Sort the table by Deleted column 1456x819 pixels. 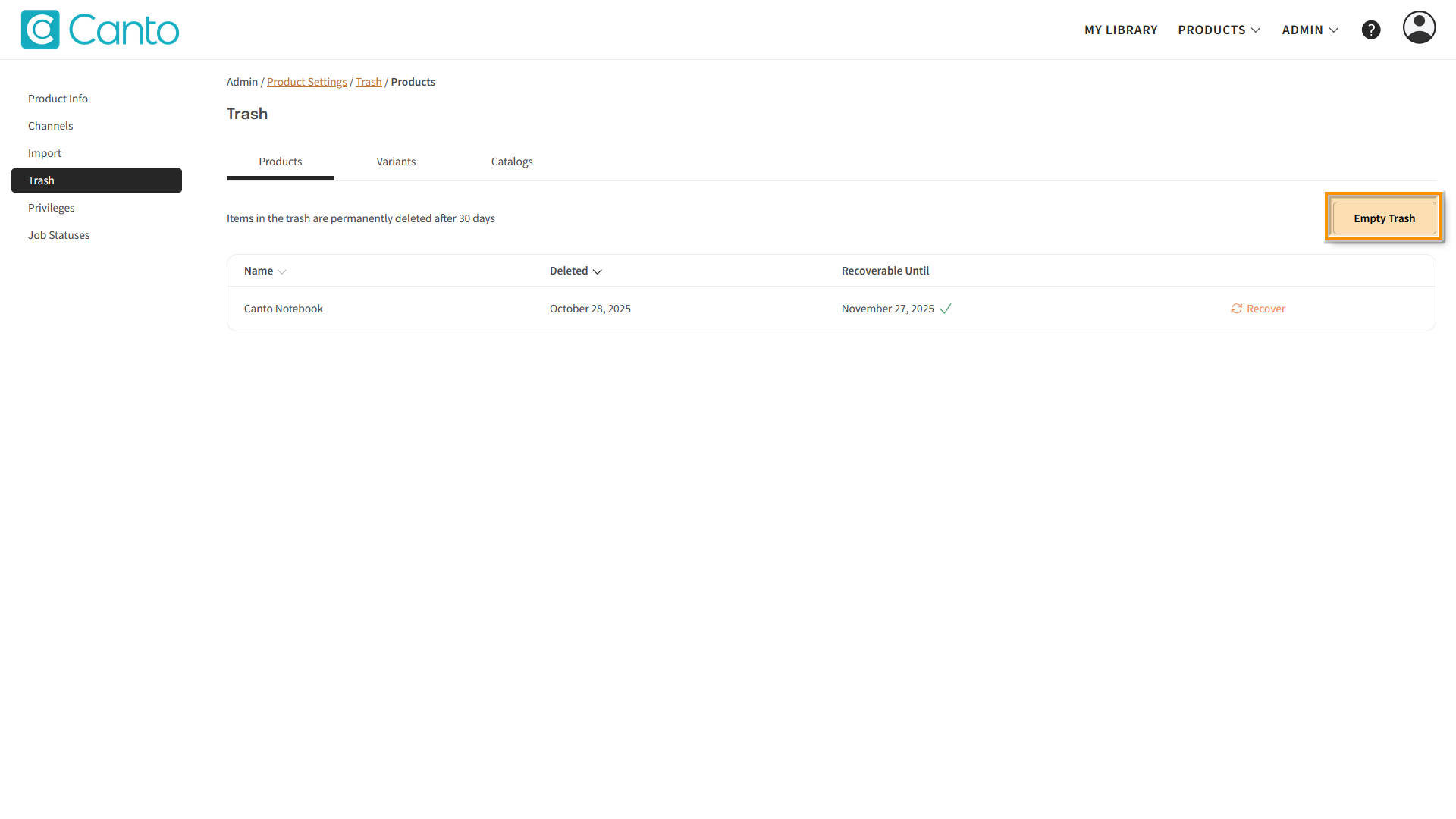coord(576,271)
